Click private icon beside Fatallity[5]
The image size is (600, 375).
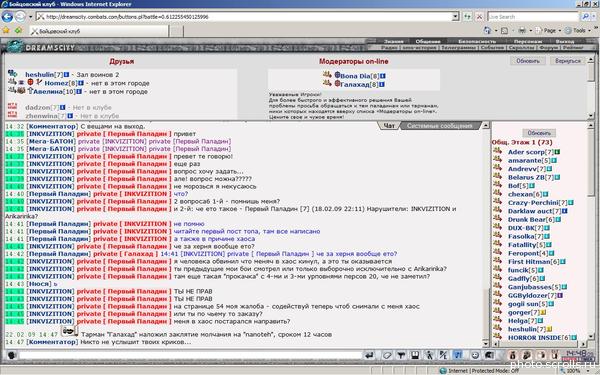pos(497,244)
